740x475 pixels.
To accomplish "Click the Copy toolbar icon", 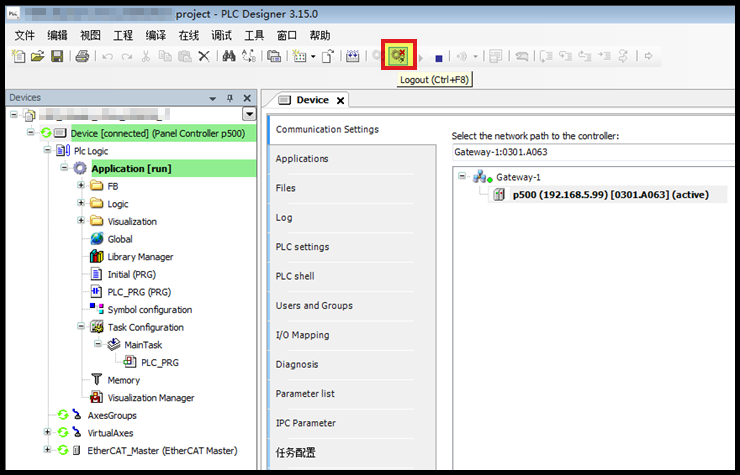I will click(x=165, y=56).
